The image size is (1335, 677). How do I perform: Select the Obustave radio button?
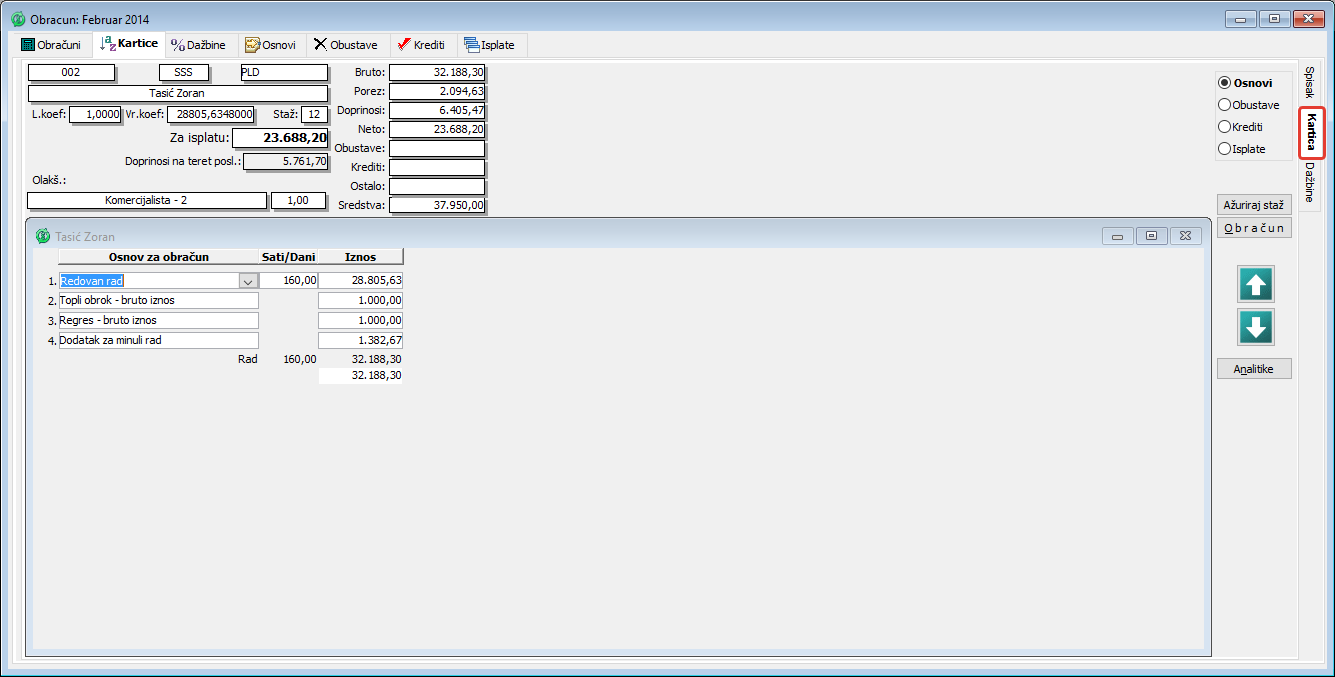tap(1224, 105)
